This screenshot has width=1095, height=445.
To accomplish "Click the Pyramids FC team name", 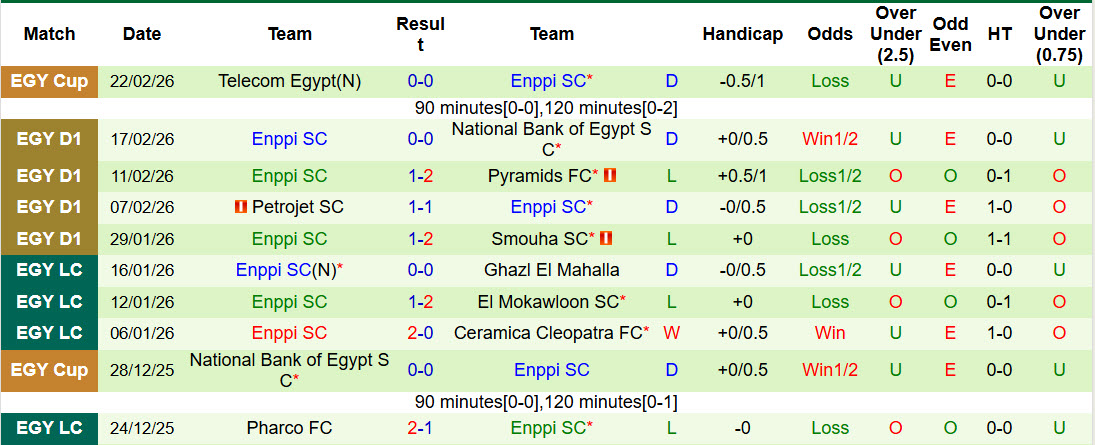I will [x=539, y=176].
